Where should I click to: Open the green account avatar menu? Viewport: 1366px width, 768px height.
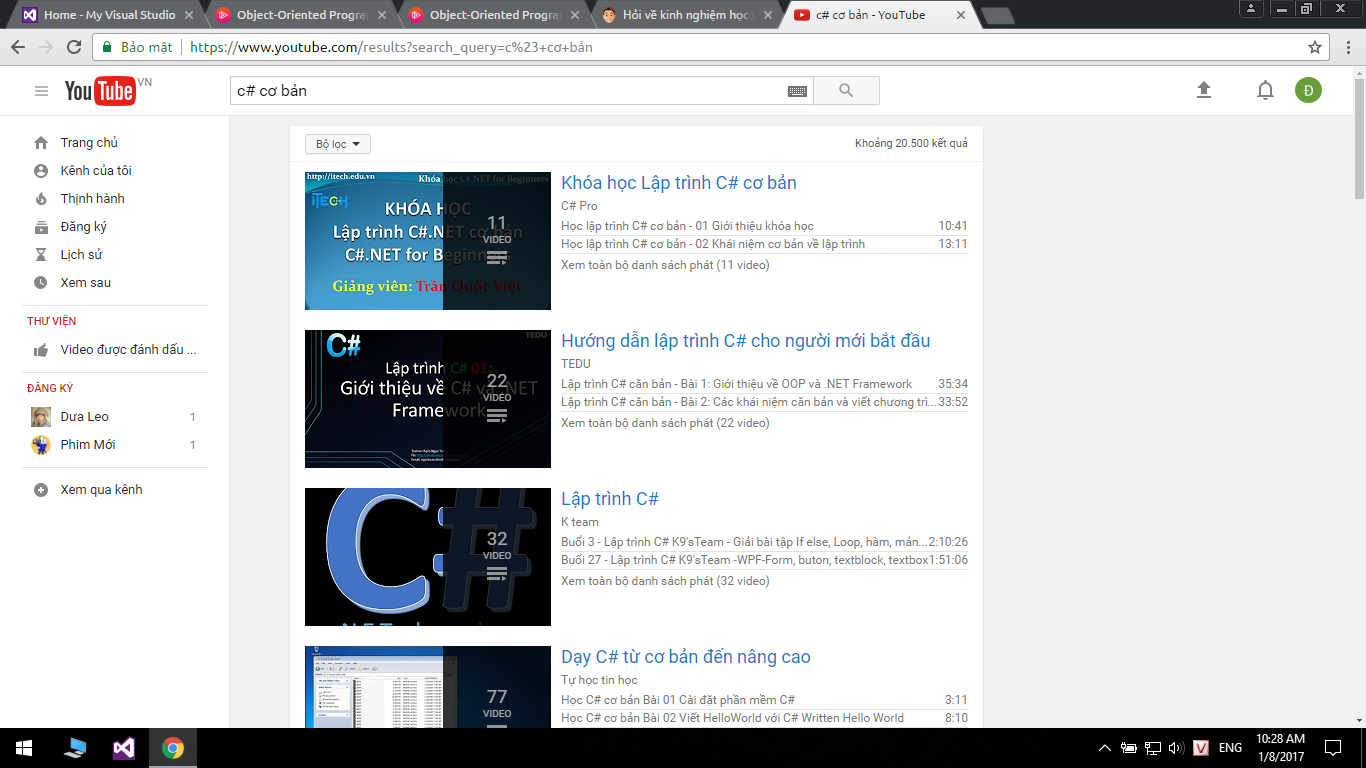point(1308,90)
